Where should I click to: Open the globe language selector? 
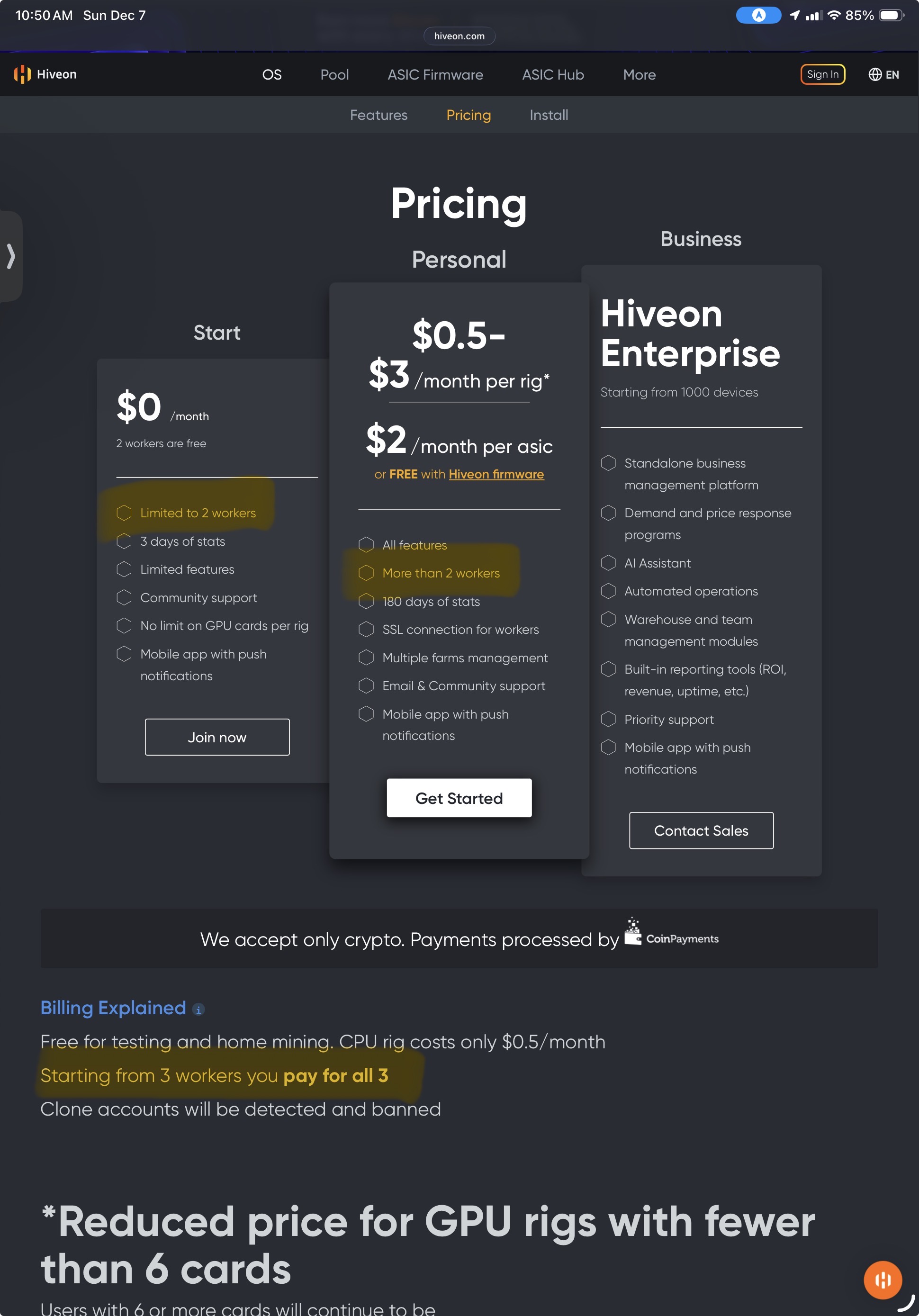point(883,74)
